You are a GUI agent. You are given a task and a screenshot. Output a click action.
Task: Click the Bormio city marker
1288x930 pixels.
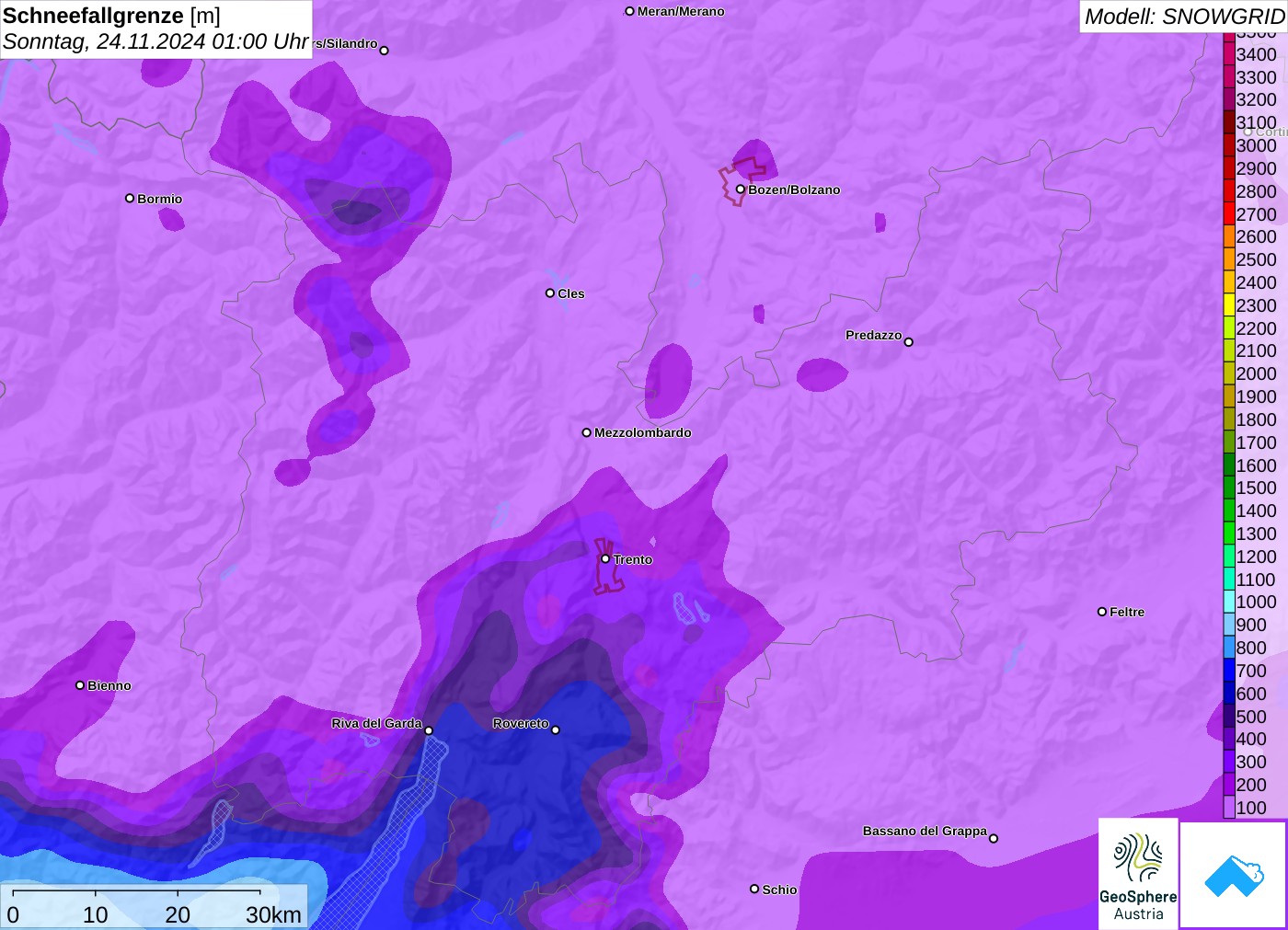click(130, 198)
